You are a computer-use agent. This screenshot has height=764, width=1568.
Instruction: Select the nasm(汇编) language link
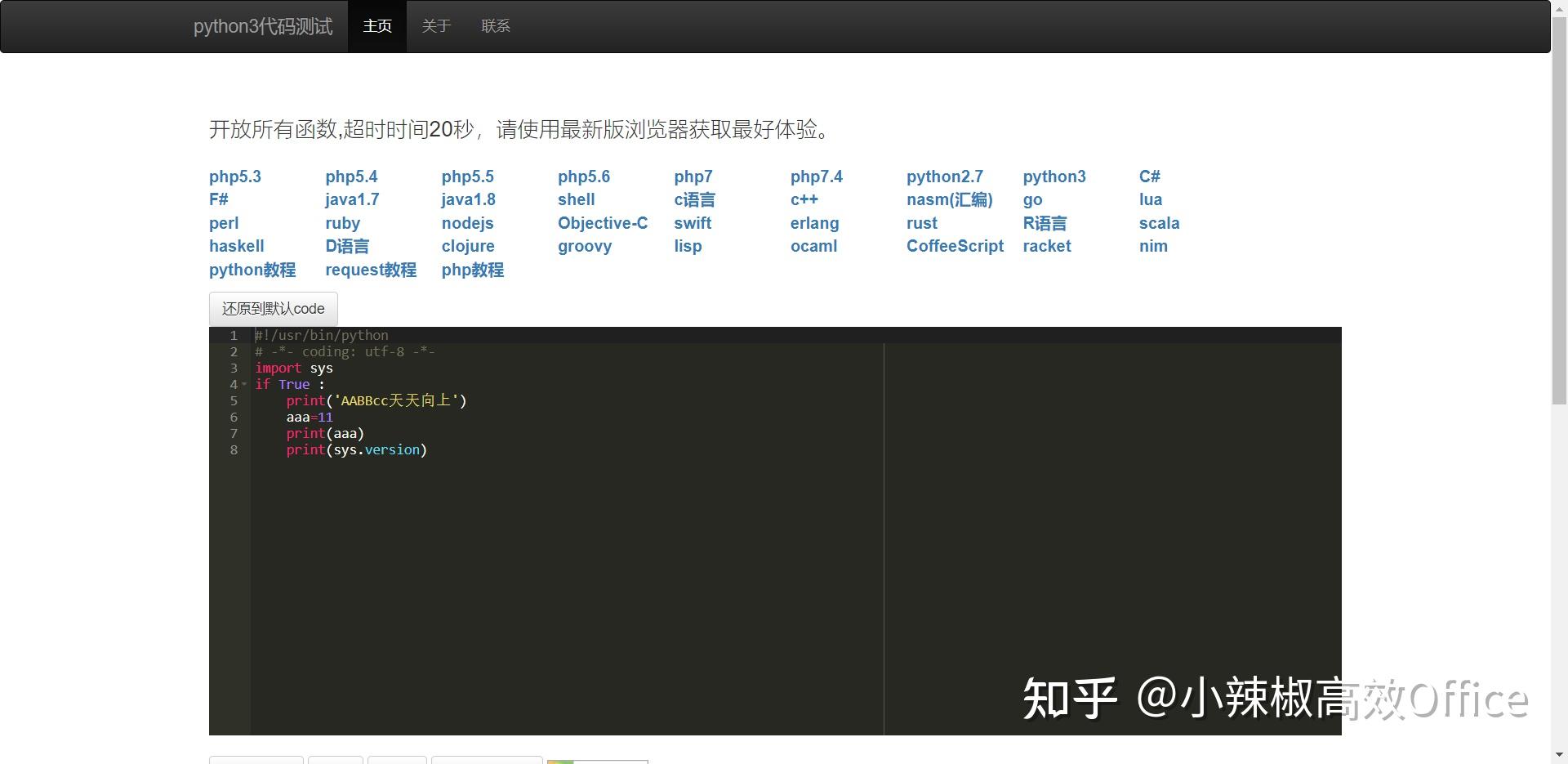coord(950,199)
